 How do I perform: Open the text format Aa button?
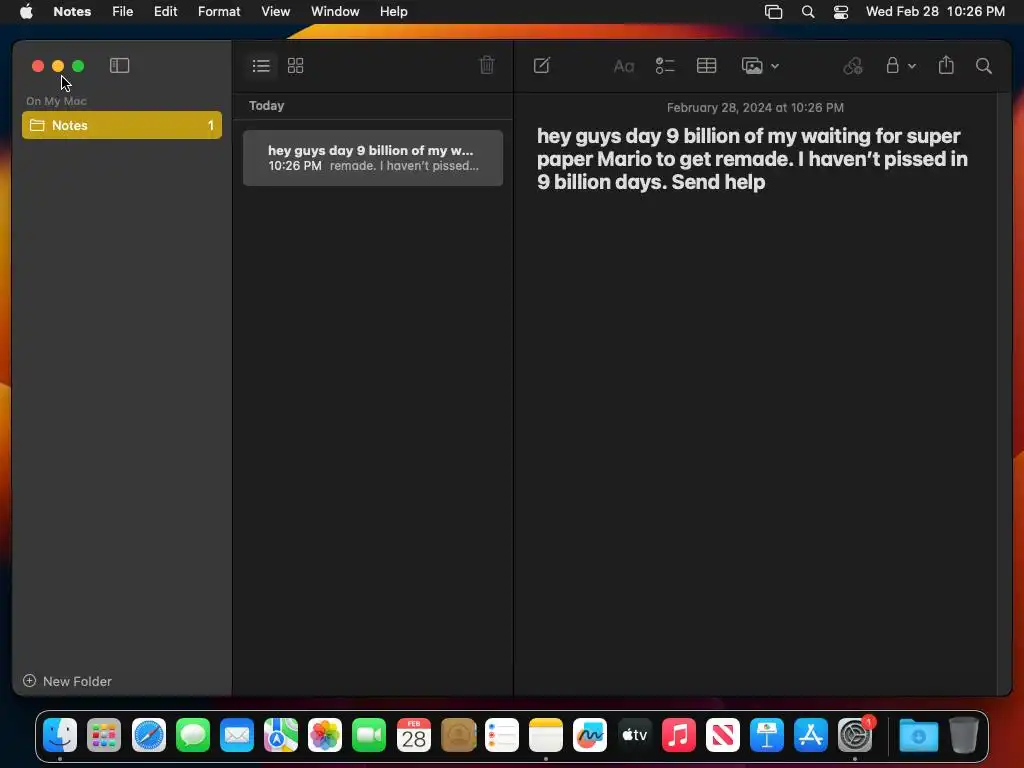(x=624, y=66)
